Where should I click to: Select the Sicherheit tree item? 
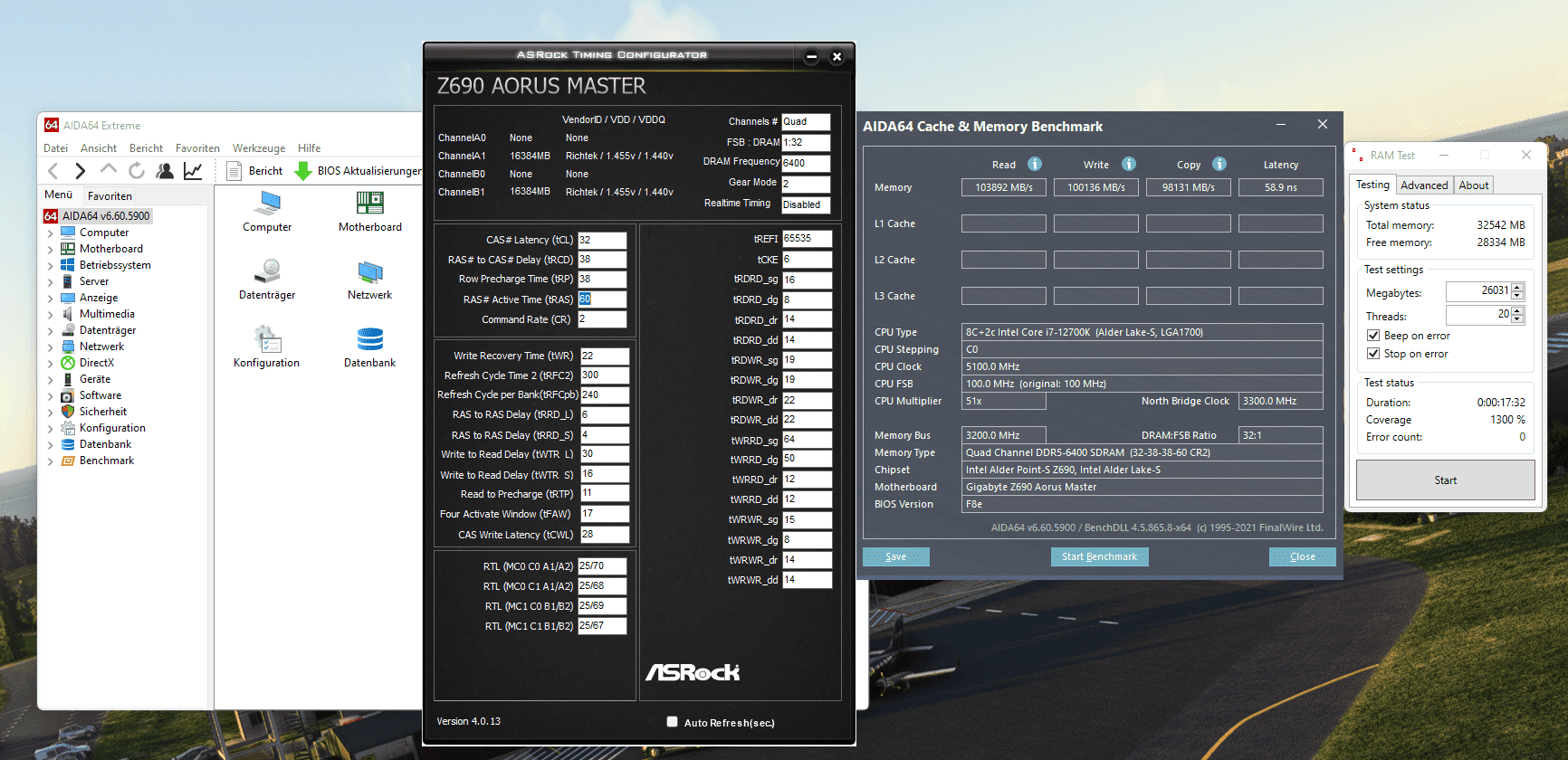(94, 412)
